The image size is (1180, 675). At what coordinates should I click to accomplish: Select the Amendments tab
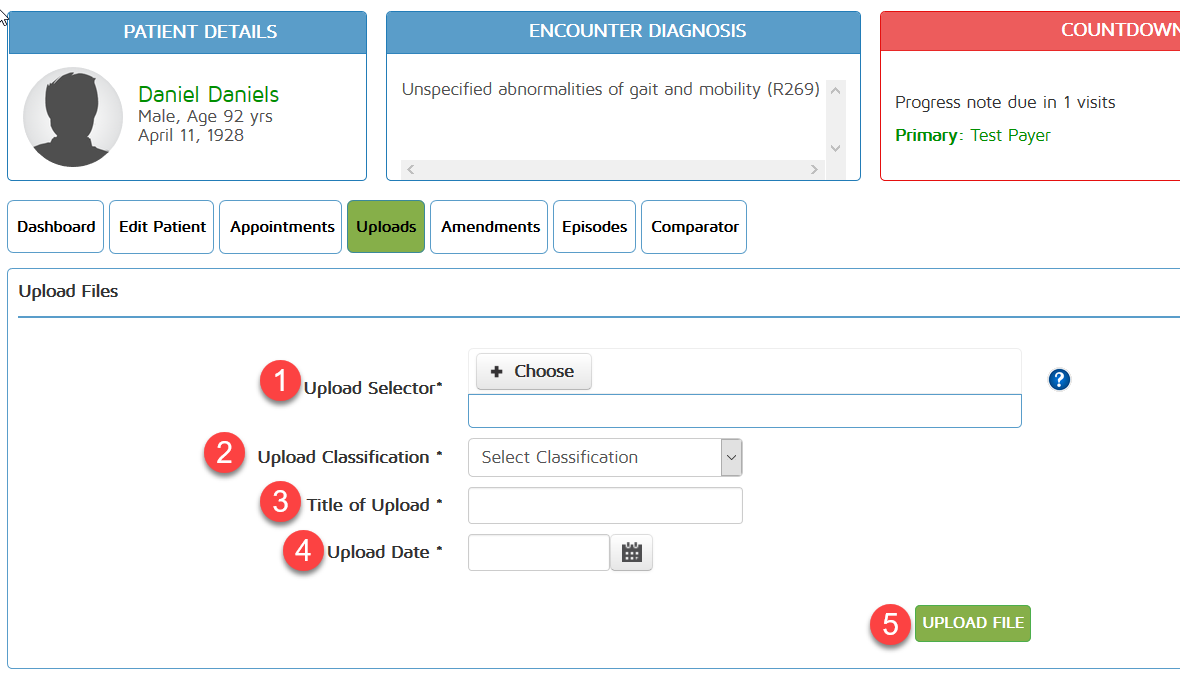tap(490, 227)
